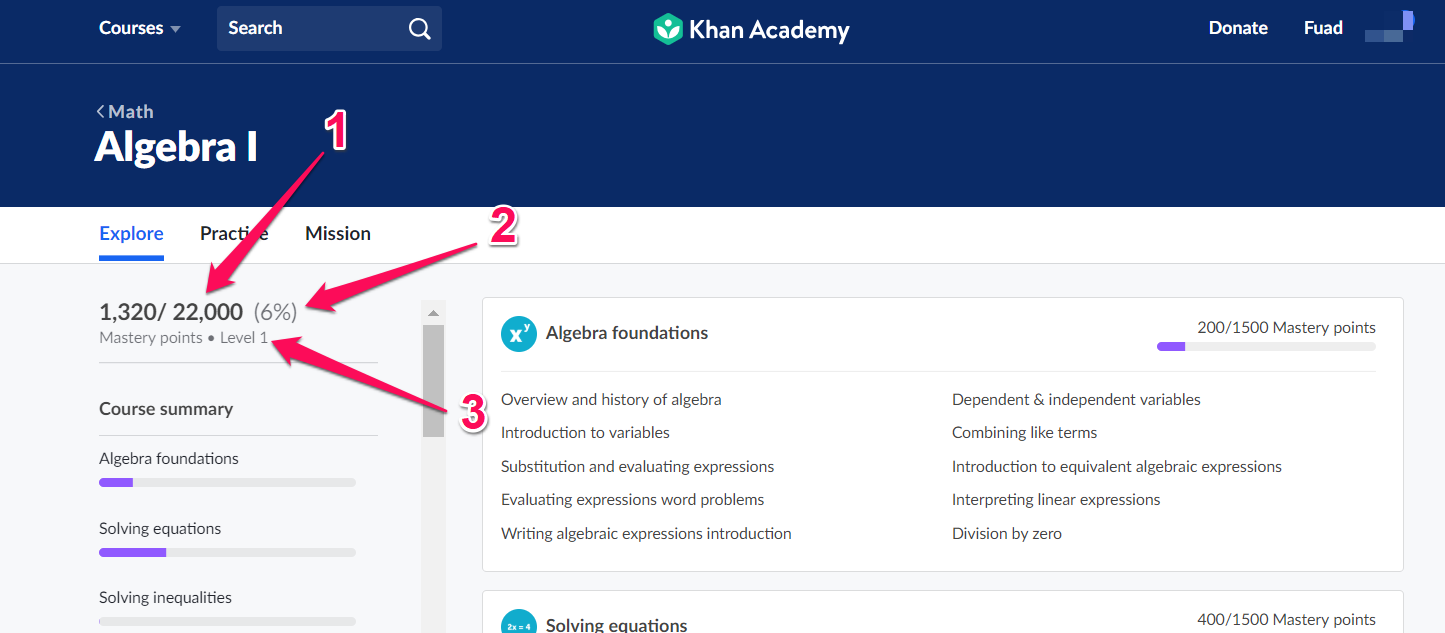Open the Courses dropdown menu
Screen dimensions: 1445x633
[139, 28]
